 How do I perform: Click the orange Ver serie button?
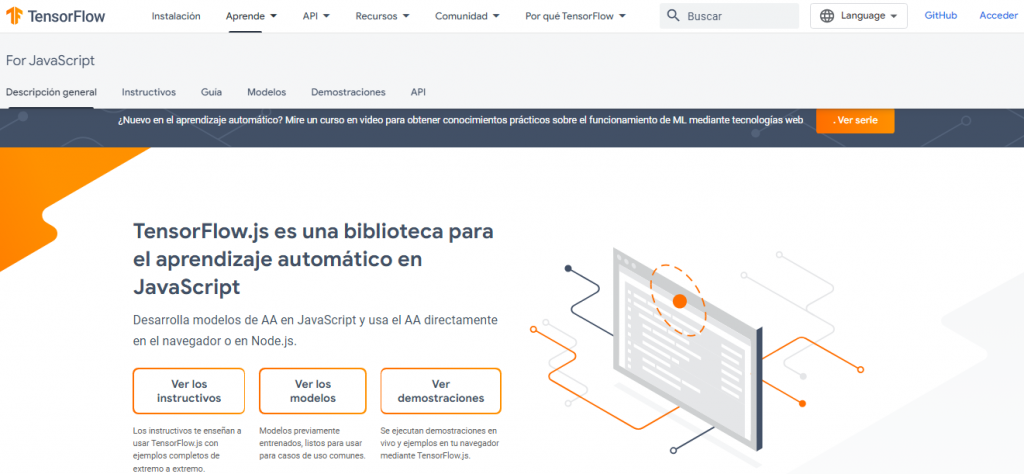click(855, 121)
